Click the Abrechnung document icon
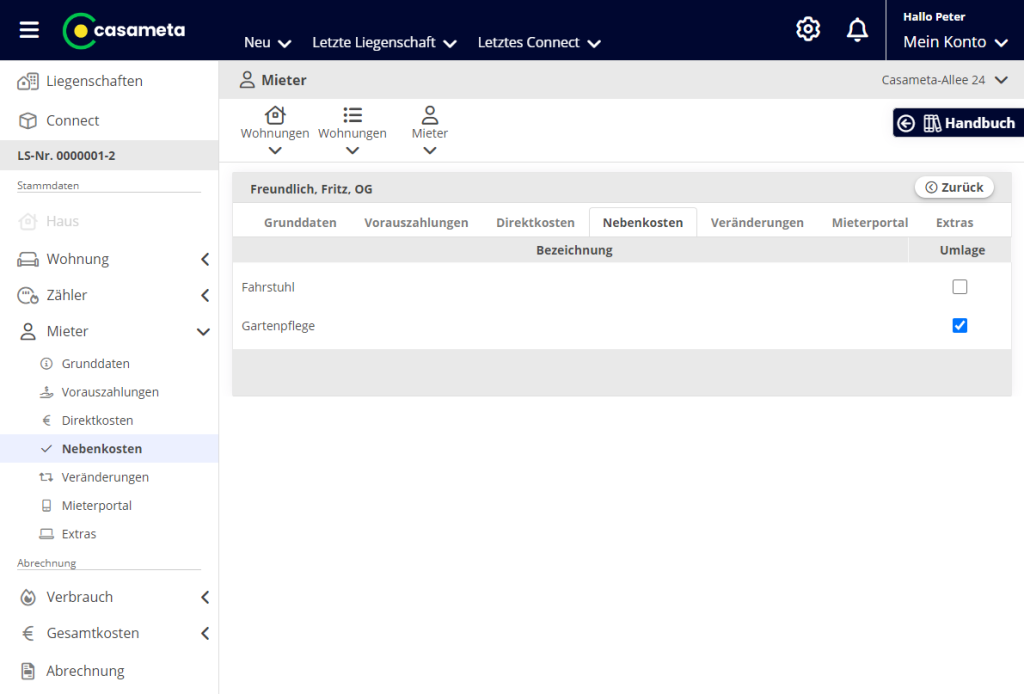The height and width of the screenshot is (694, 1024). pos(27,670)
